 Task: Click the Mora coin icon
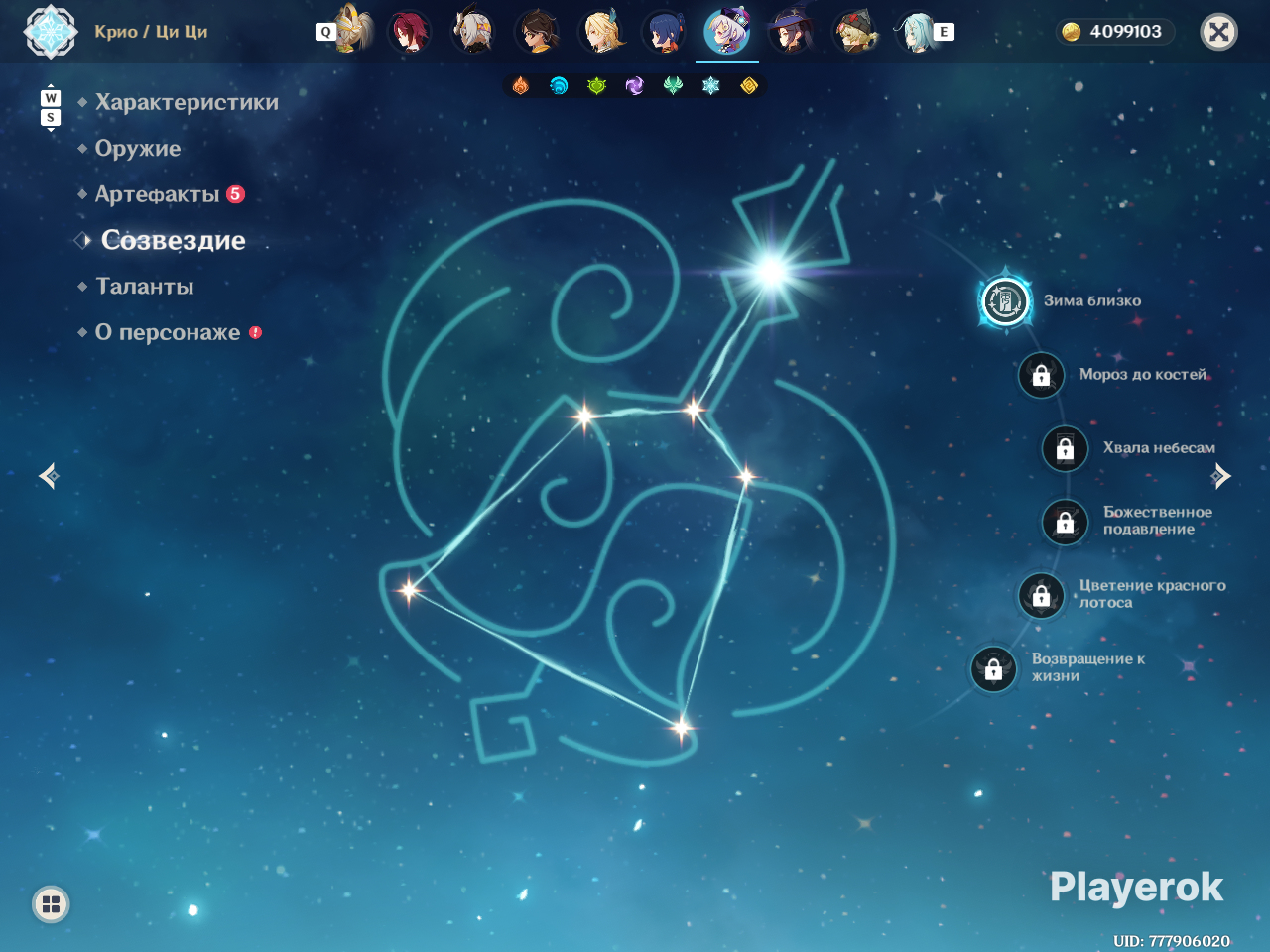(1072, 32)
